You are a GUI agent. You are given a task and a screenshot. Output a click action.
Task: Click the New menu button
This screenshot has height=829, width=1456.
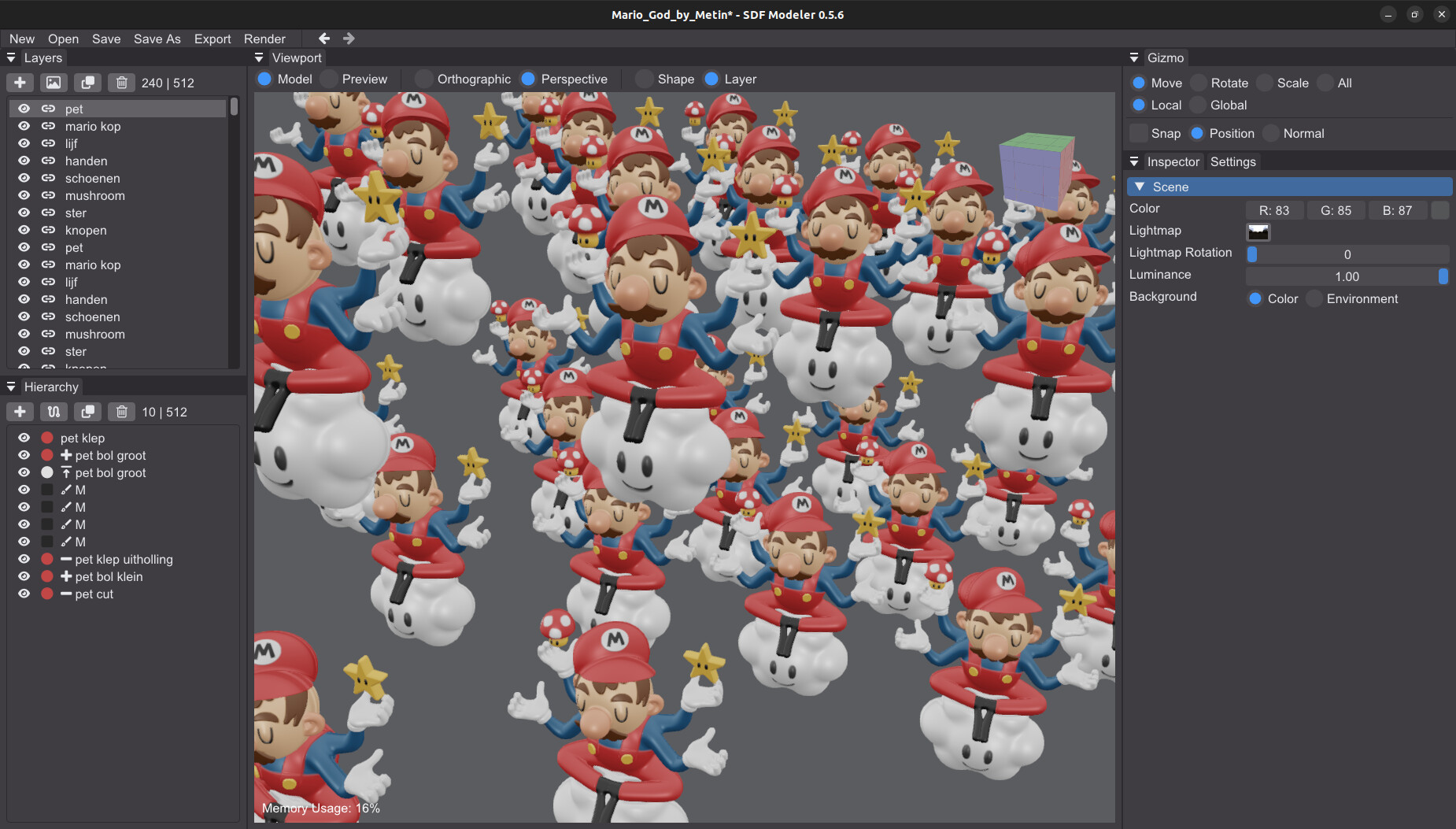coord(22,39)
